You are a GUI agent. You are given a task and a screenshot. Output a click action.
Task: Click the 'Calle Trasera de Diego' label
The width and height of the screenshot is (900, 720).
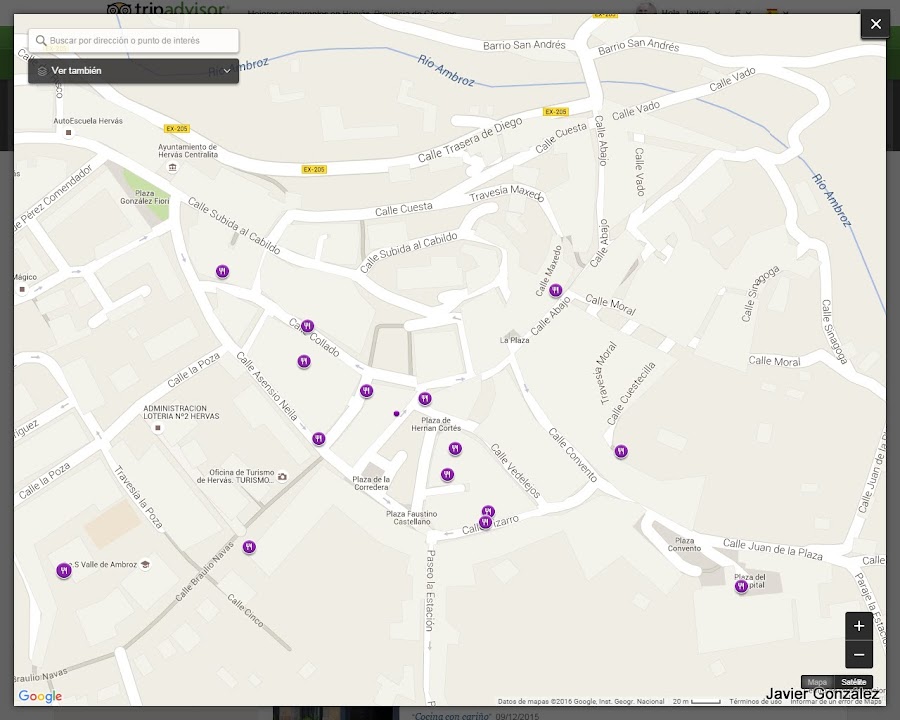(470, 140)
